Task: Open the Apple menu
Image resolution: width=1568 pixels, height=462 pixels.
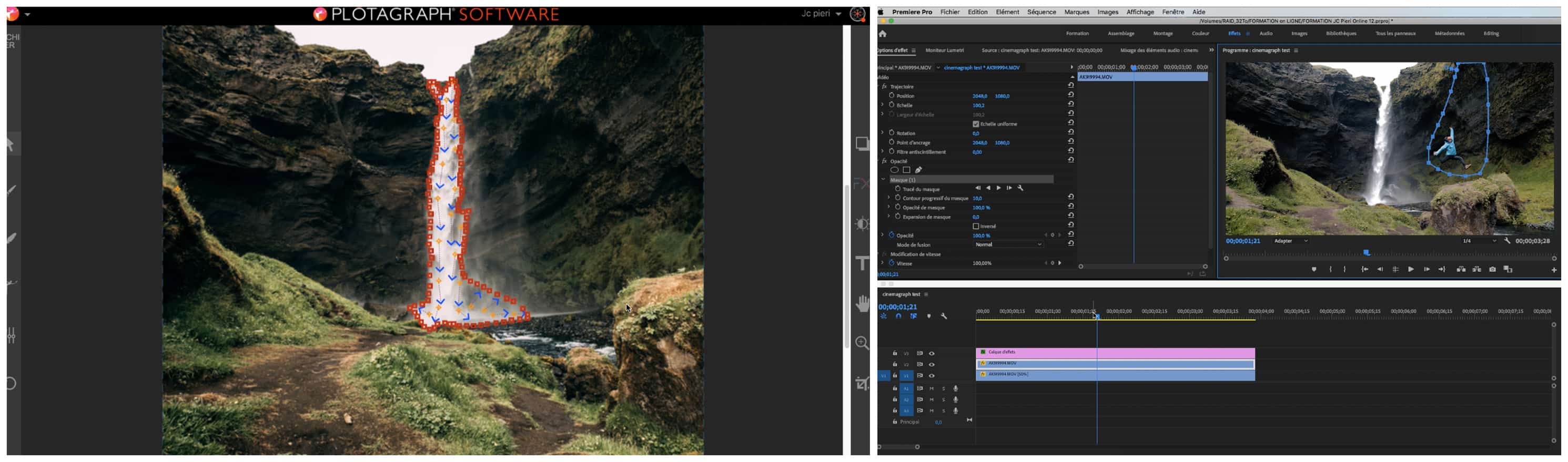Action: [x=880, y=12]
